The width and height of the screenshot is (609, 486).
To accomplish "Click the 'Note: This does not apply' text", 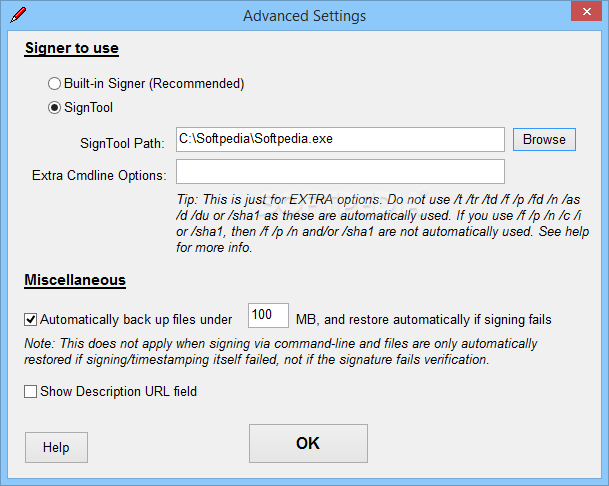I will pyautogui.click(x=280, y=352).
